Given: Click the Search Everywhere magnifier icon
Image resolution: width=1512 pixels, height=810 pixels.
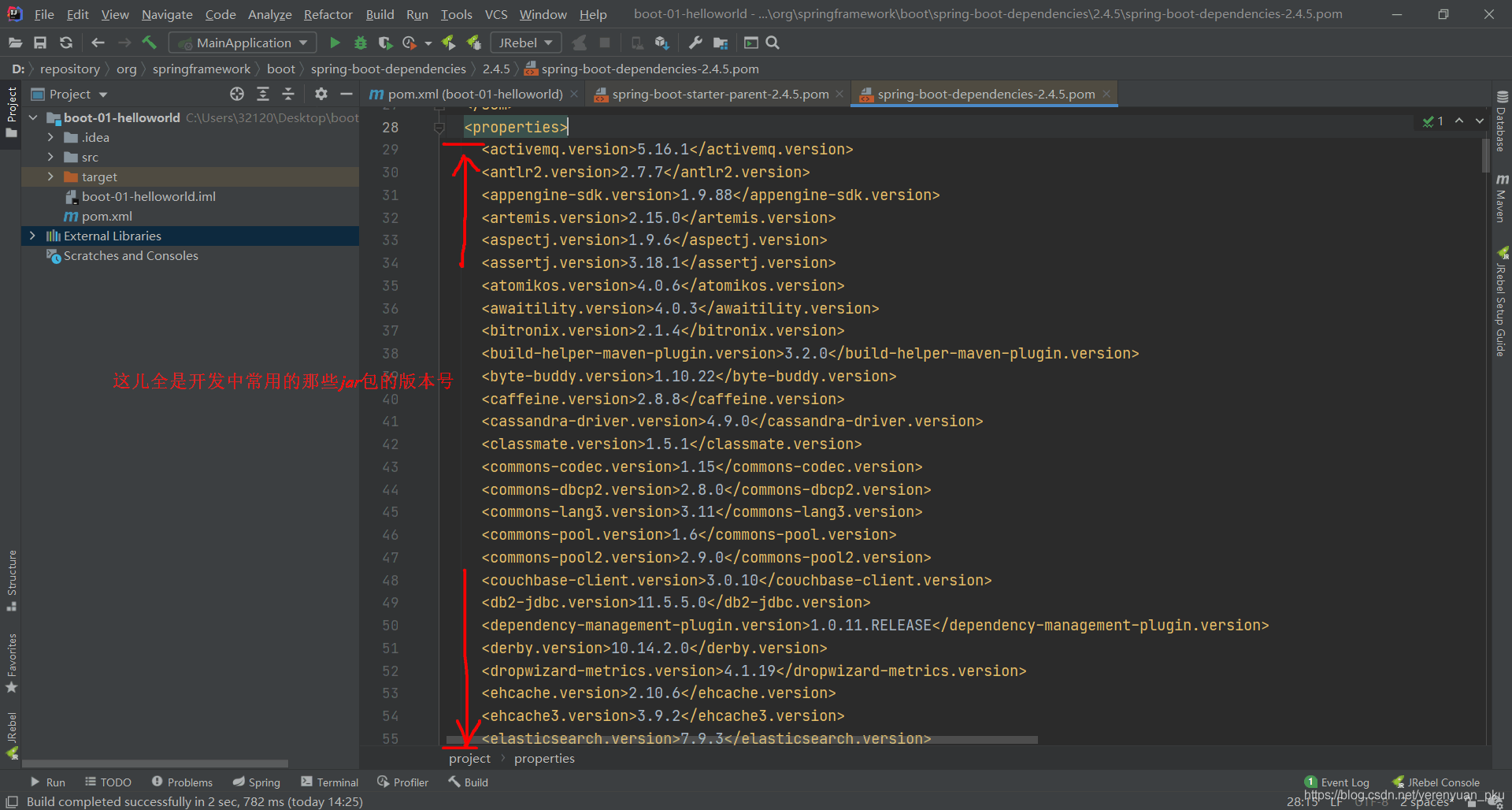Looking at the screenshot, I should tap(773, 43).
